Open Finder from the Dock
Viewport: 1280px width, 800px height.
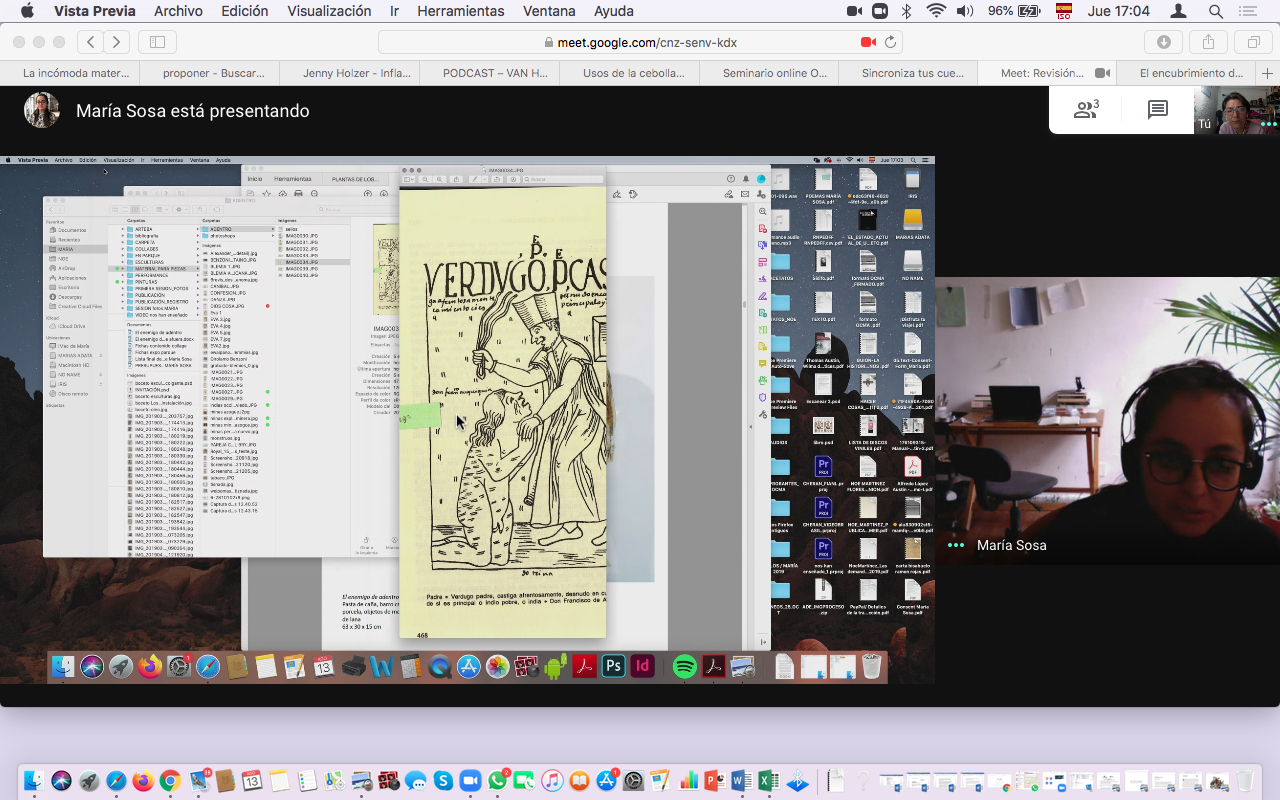(x=34, y=780)
